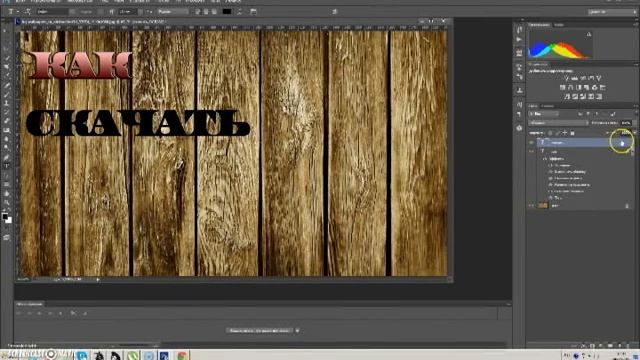Select the Zoom tool

(7, 202)
